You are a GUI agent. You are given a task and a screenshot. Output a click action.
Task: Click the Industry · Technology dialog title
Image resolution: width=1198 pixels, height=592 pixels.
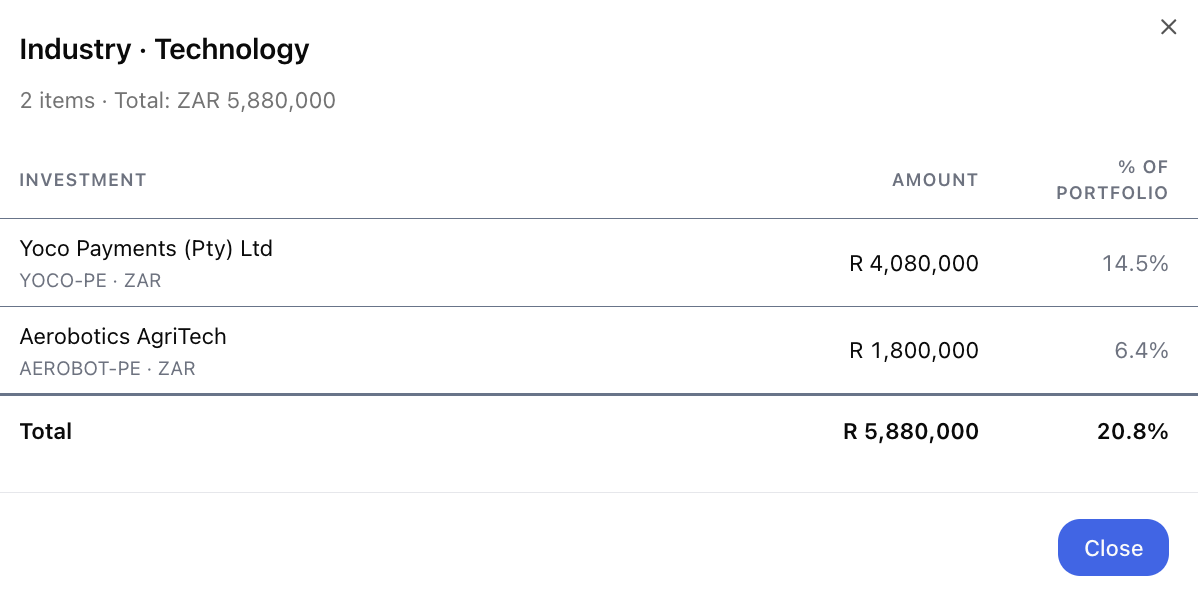click(164, 50)
